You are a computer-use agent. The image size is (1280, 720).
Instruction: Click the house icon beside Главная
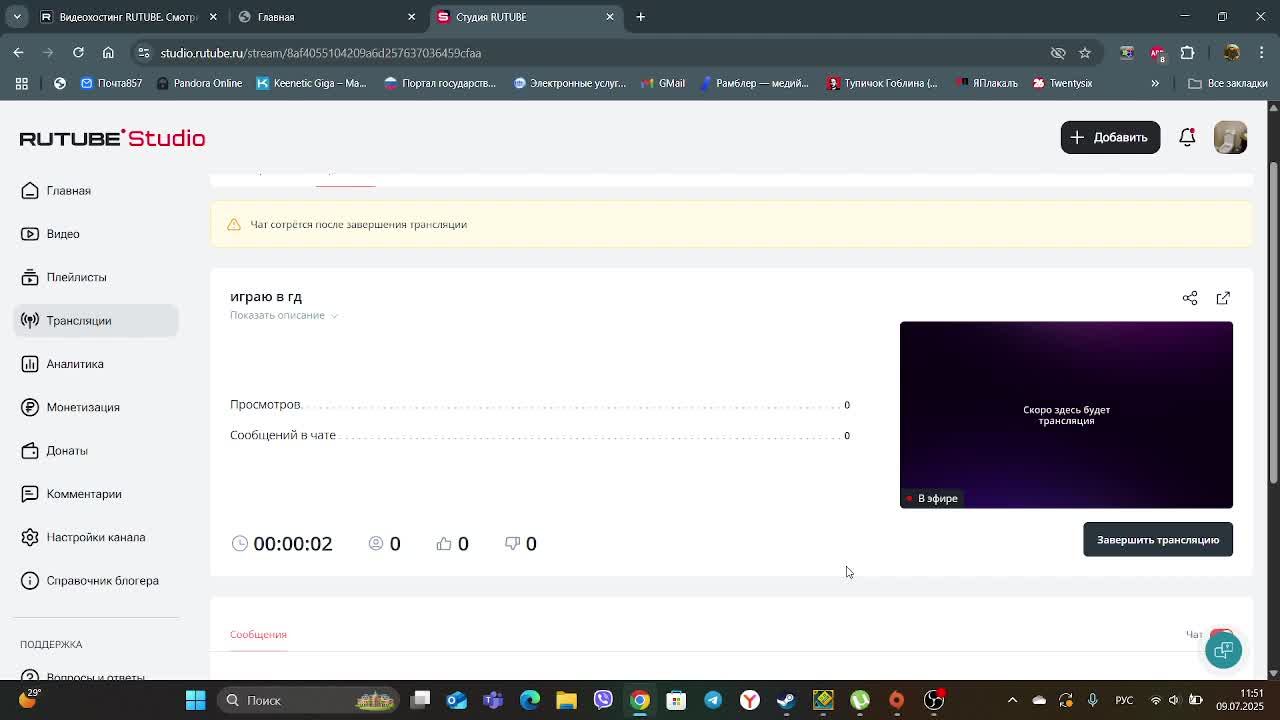30,190
